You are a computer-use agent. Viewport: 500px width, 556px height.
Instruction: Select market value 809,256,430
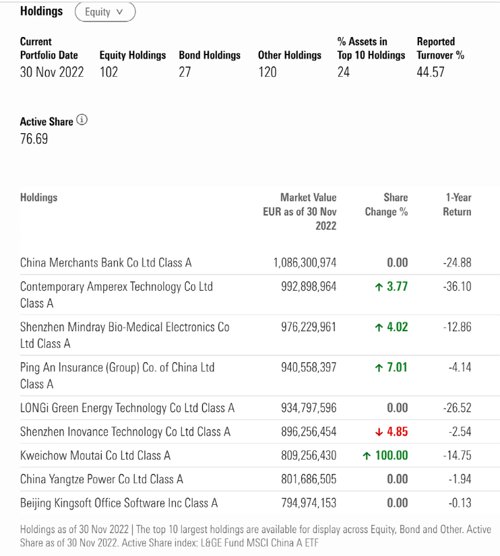tap(309, 455)
